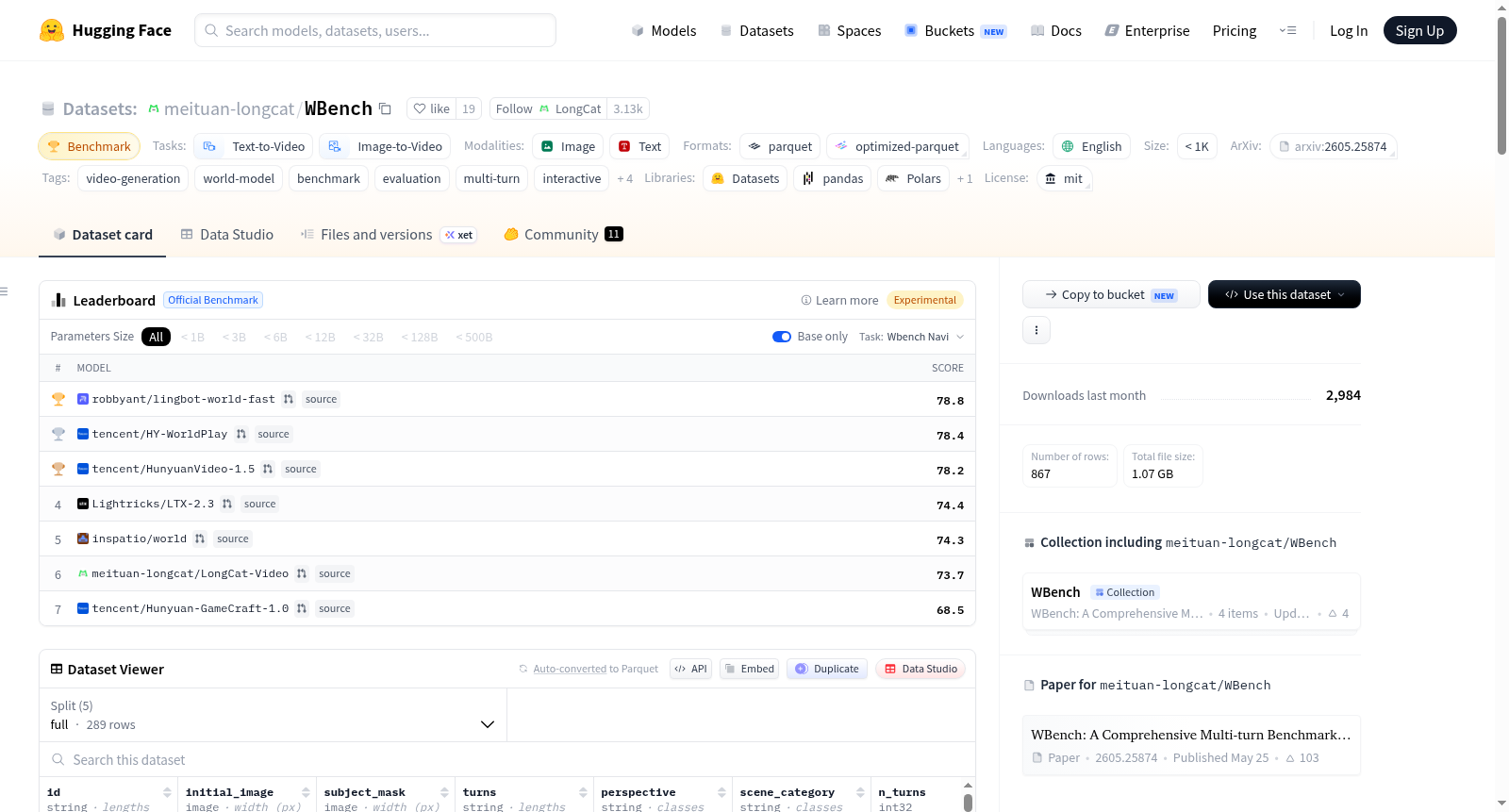The image size is (1509, 812).
Task: Click the Hugging Face logo icon
Action: (52, 30)
